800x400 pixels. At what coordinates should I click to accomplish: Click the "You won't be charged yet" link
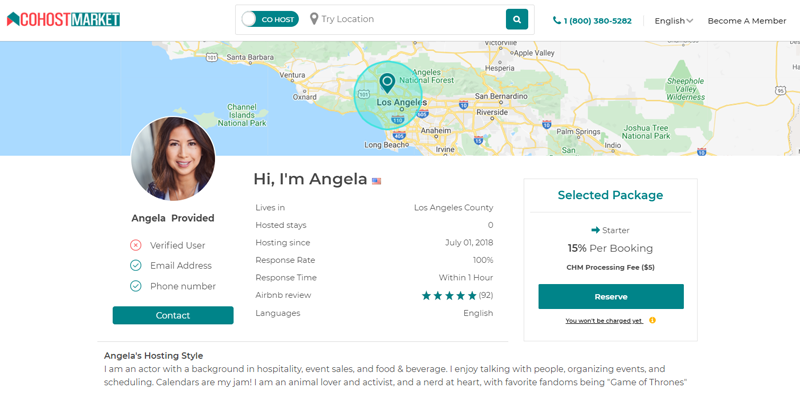603,321
